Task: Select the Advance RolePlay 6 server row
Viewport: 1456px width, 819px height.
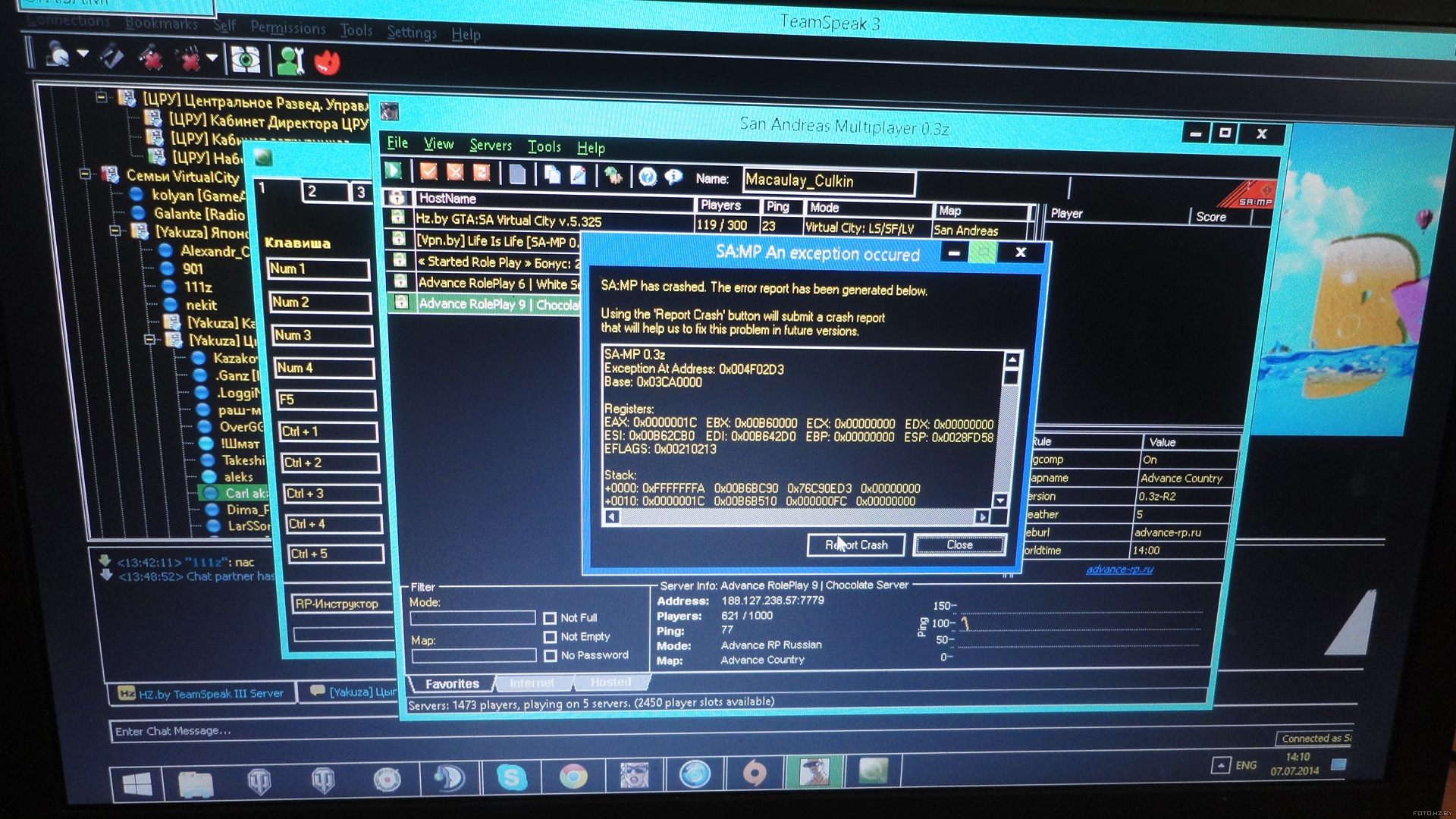Action: click(x=484, y=283)
